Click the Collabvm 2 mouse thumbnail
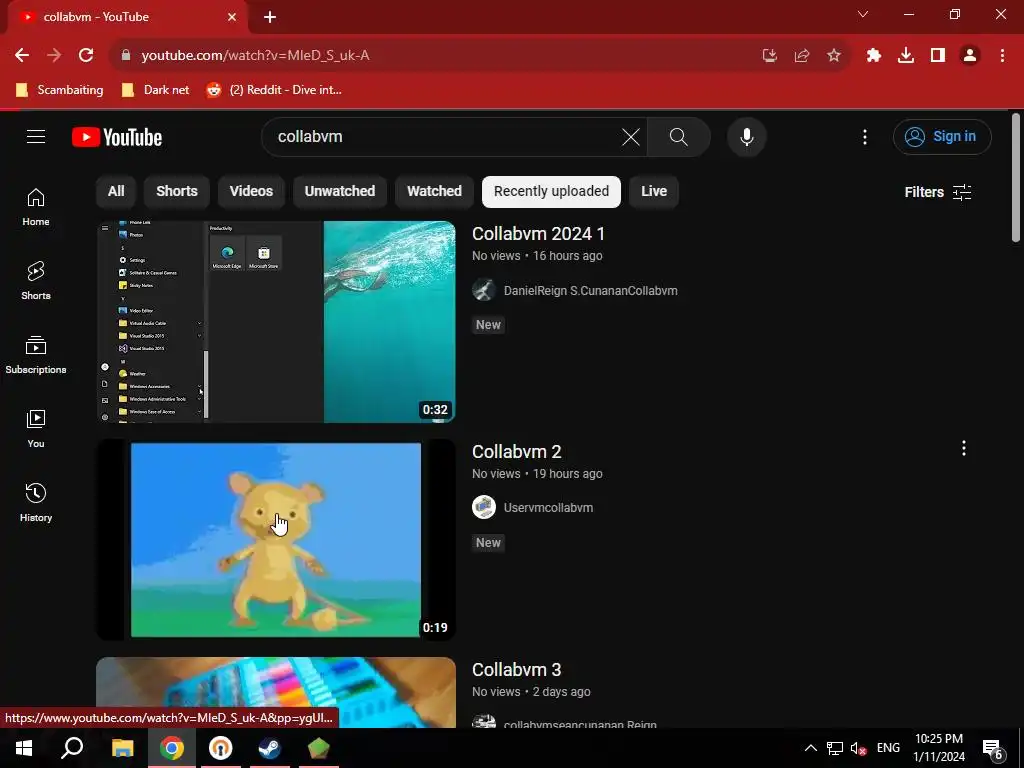Viewport: 1024px width, 768px height. coord(276,539)
